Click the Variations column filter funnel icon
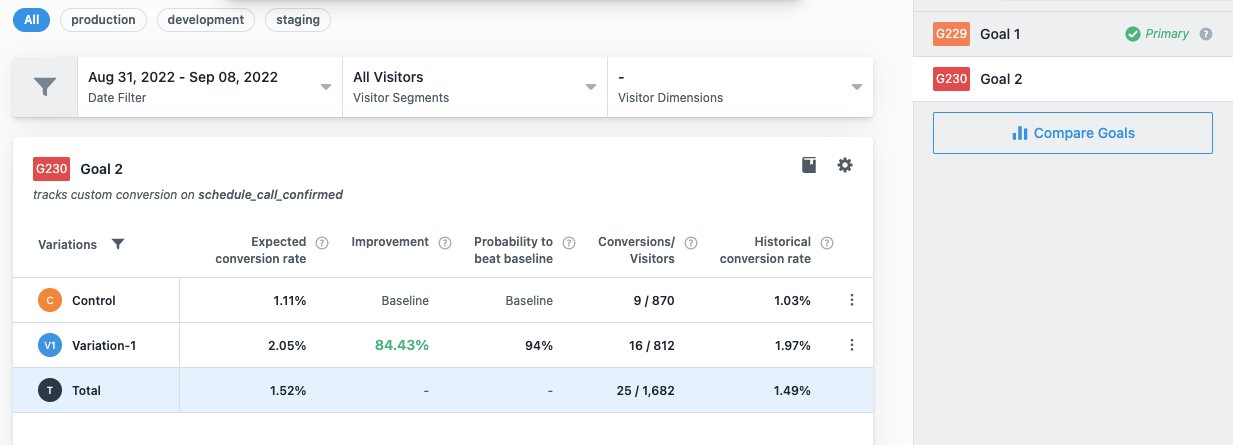Viewport: 1233px width, 445px height. pos(118,244)
